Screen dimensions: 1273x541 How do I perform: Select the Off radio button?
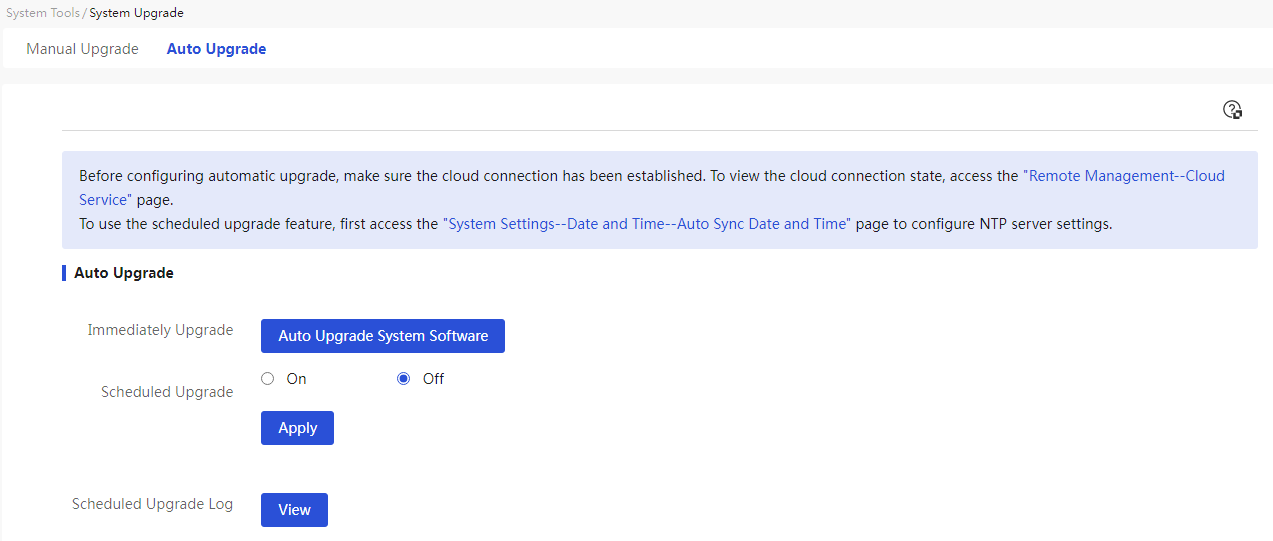point(404,379)
